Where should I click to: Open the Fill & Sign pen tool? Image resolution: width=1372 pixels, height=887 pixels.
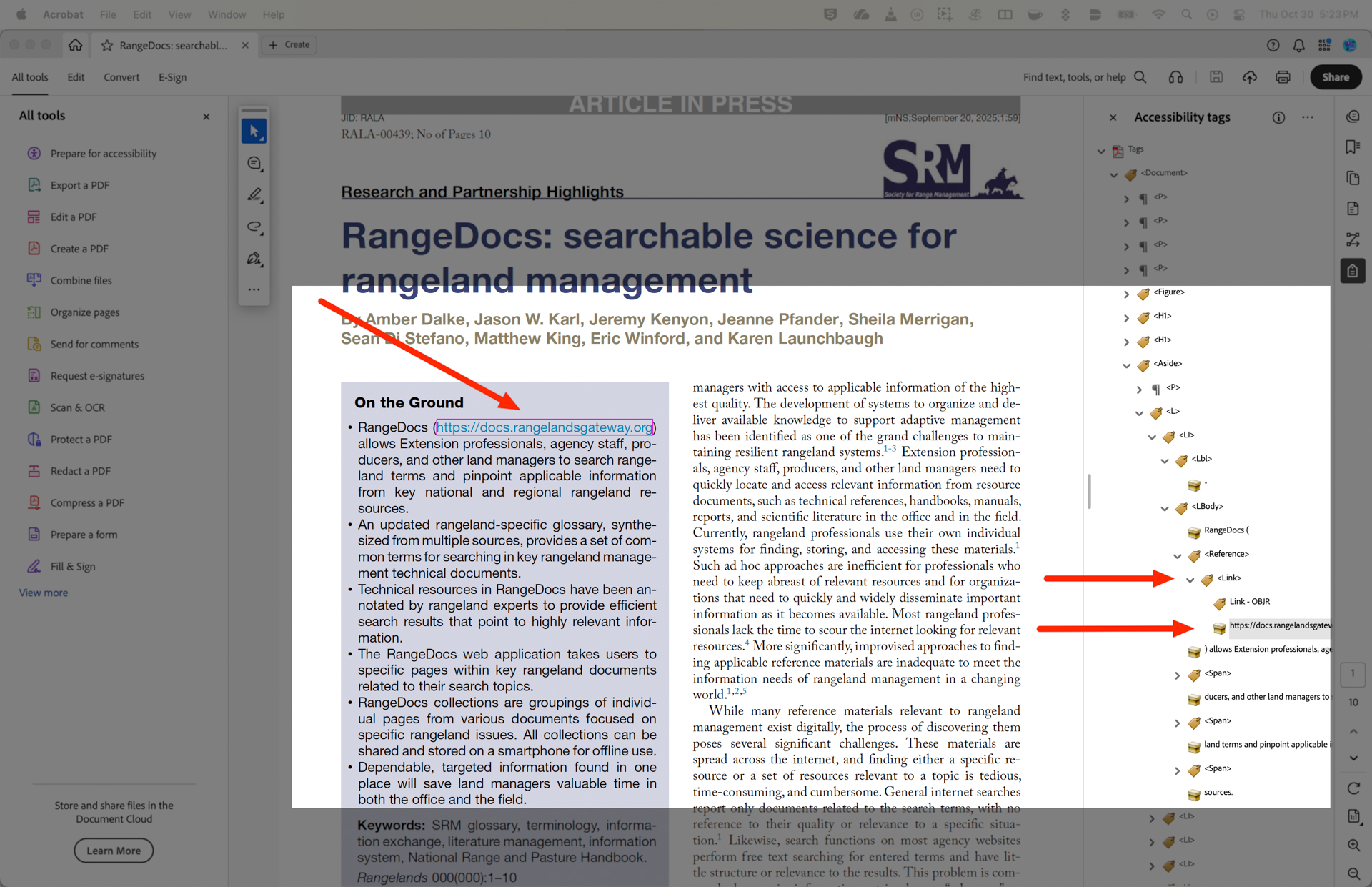tap(254, 259)
